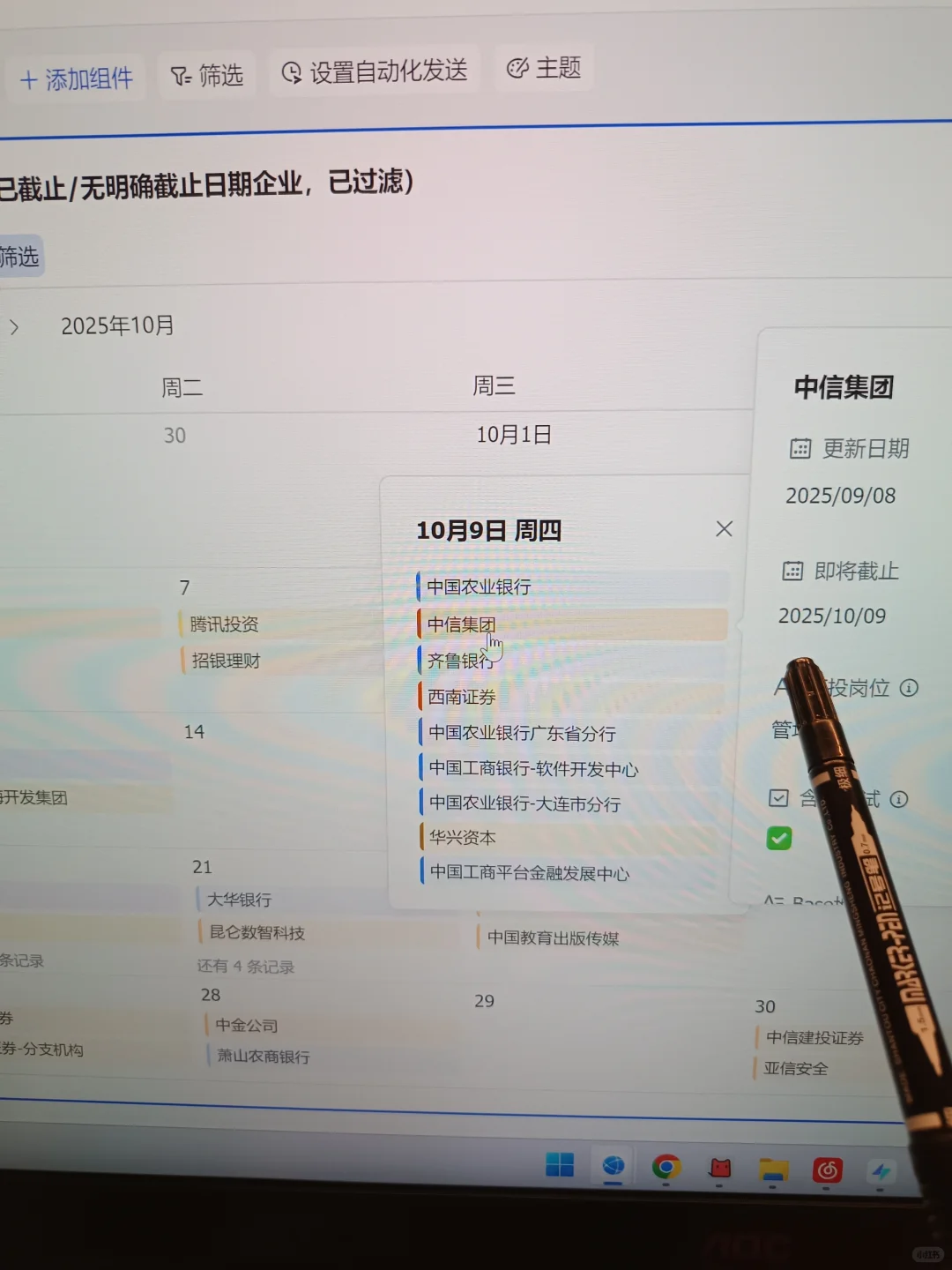Open 中国农业银行广东省分行 entry

coord(573,732)
